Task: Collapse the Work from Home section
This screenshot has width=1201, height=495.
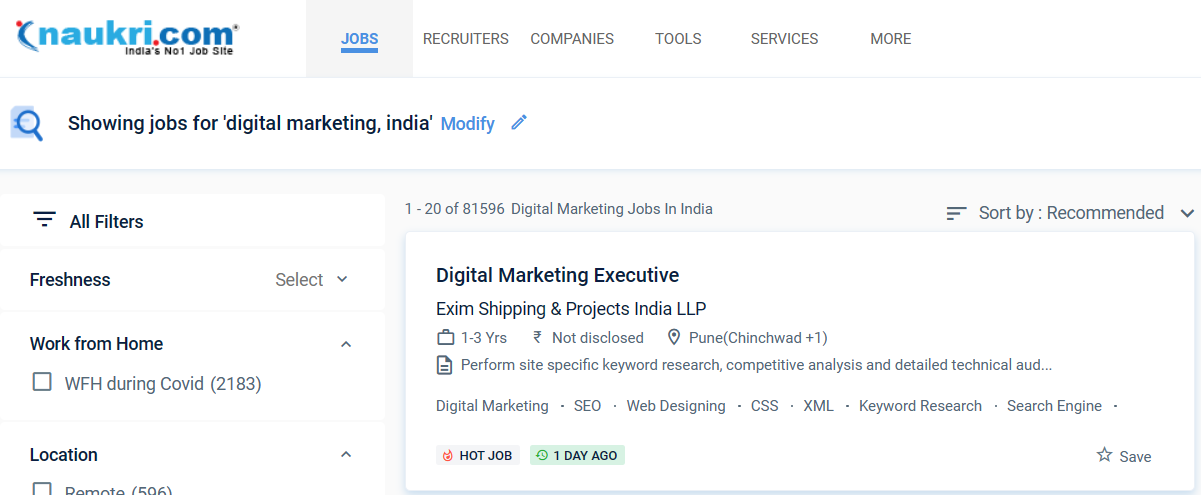Action: 346,344
